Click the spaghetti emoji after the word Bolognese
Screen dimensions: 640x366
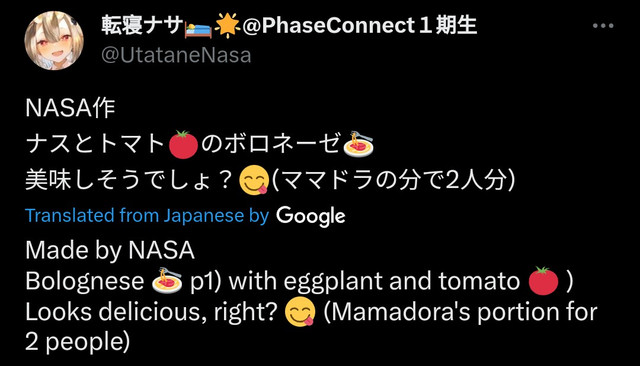coord(167,280)
